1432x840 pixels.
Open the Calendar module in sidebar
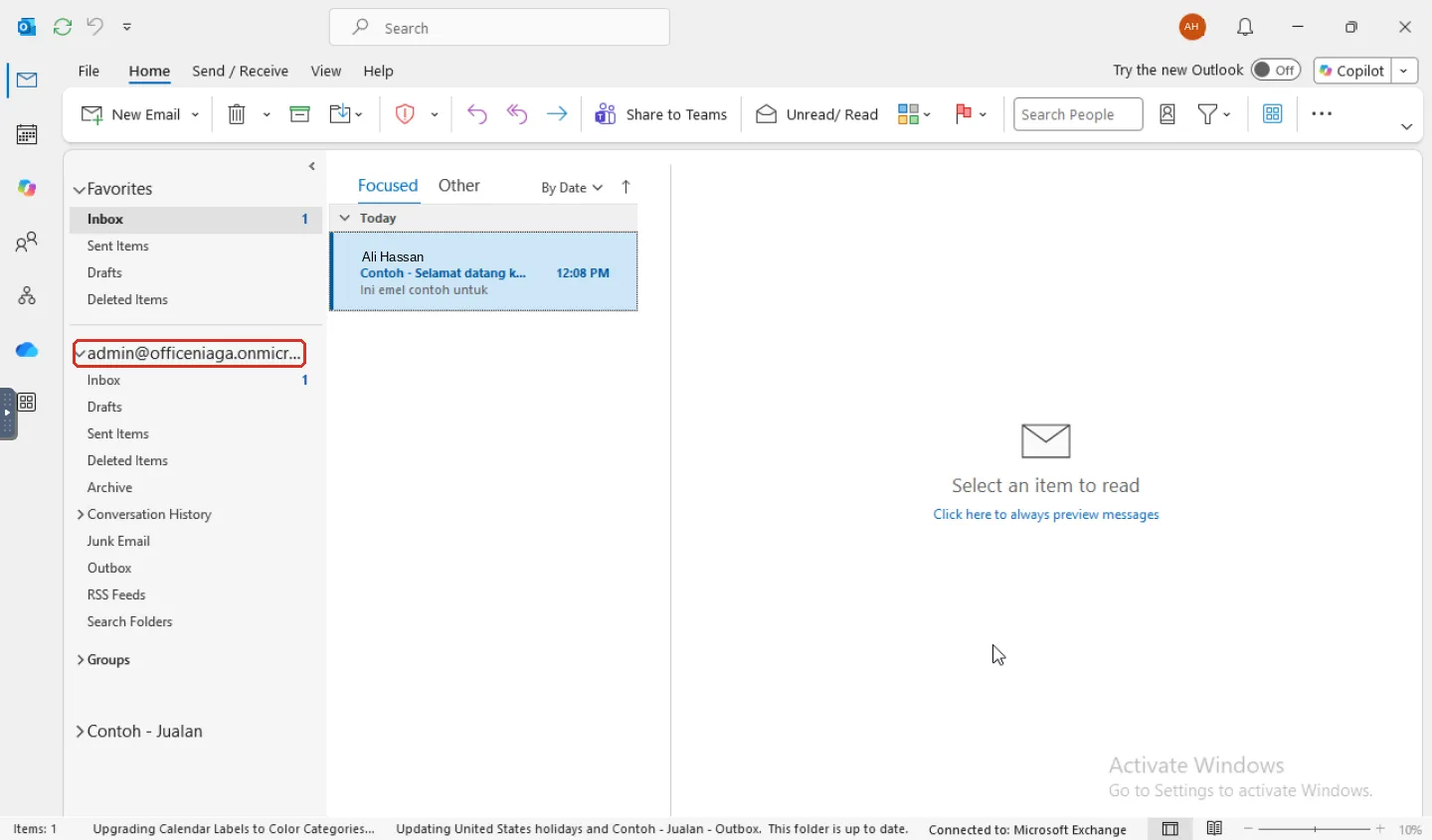tap(27, 134)
